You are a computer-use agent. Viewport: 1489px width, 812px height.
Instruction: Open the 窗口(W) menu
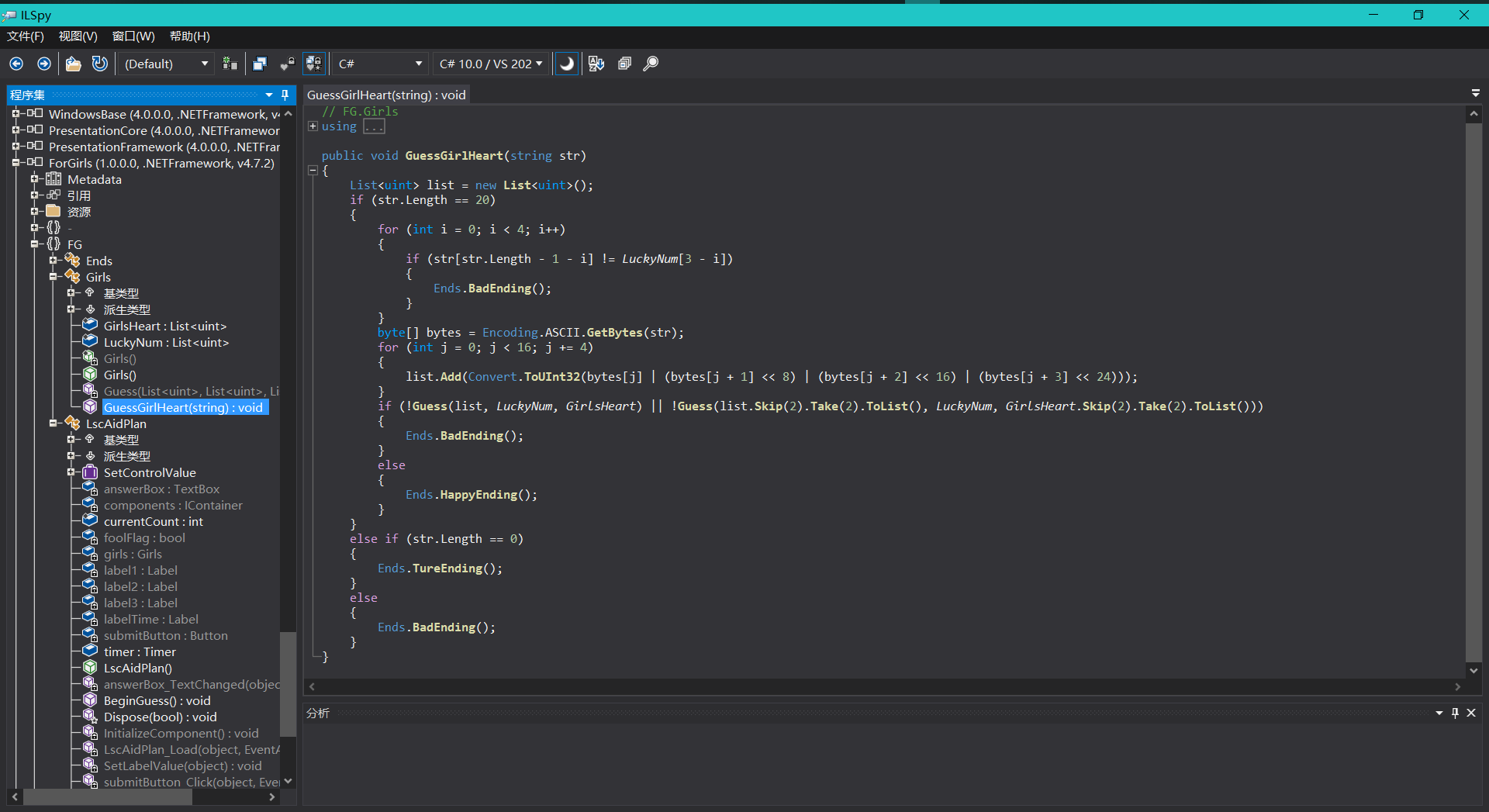tap(133, 36)
